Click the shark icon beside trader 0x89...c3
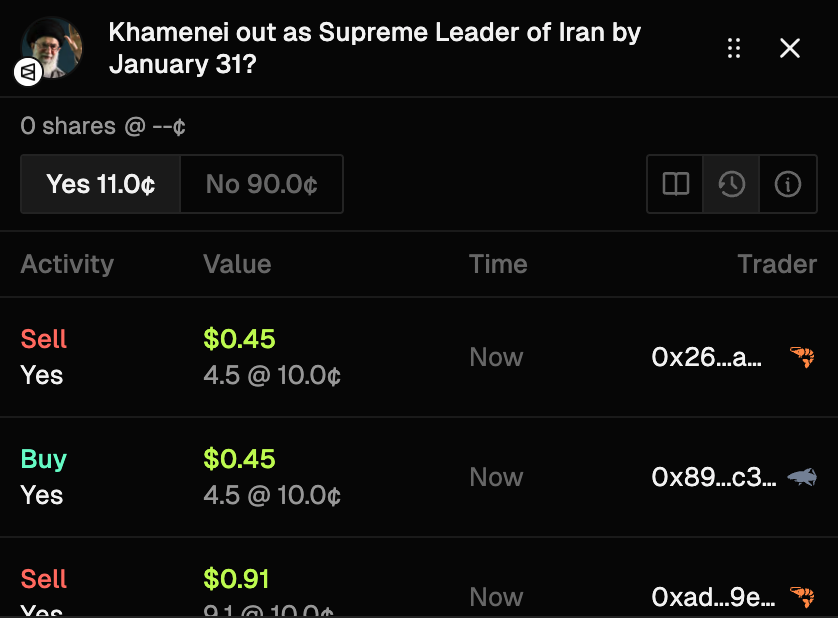Screen dimensions: 838x618 pyautogui.click(x=802, y=477)
